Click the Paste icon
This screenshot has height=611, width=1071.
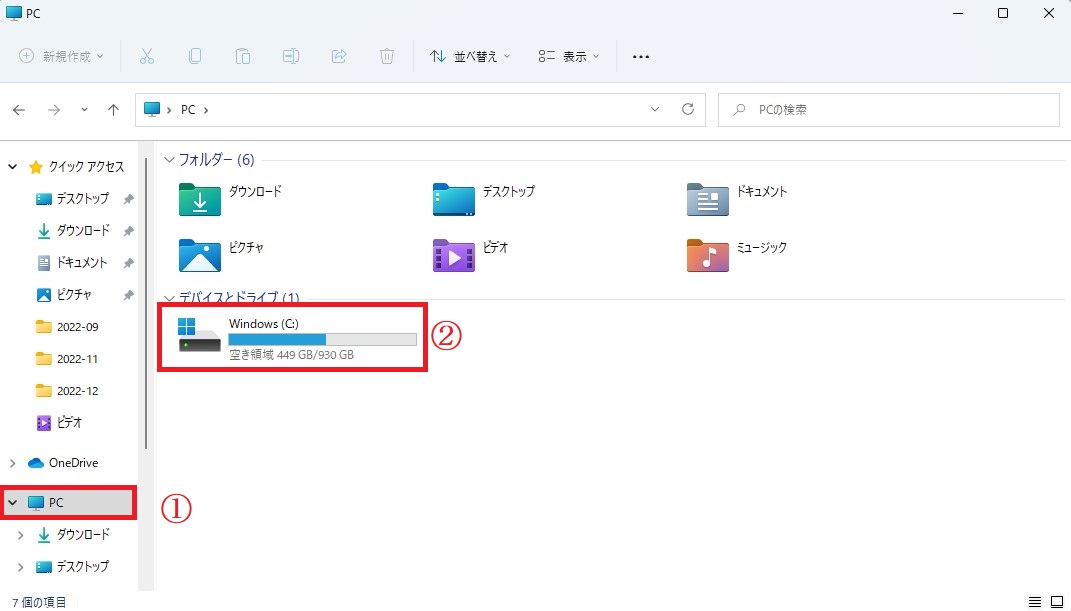[243, 56]
